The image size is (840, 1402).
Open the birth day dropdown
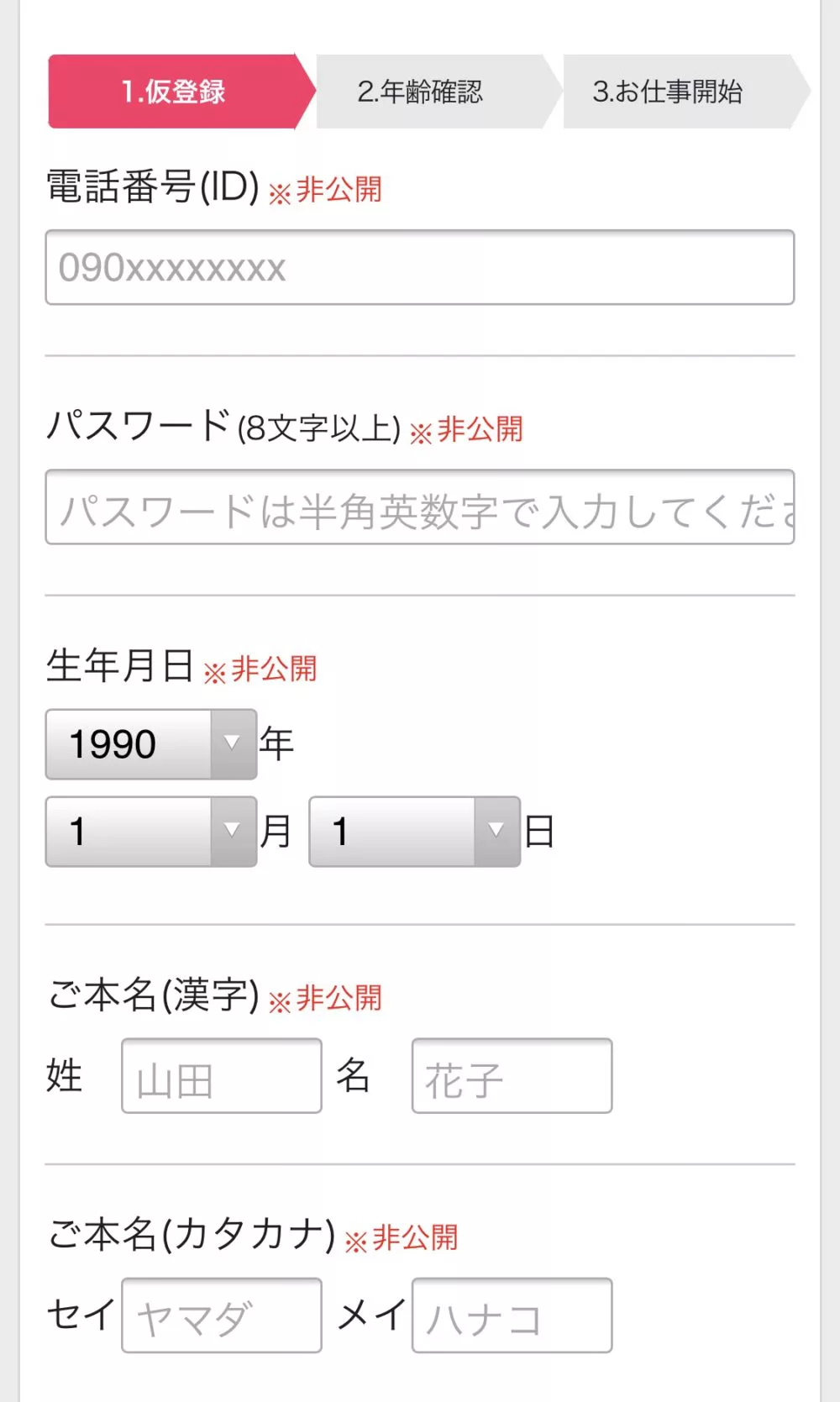[414, 832]
